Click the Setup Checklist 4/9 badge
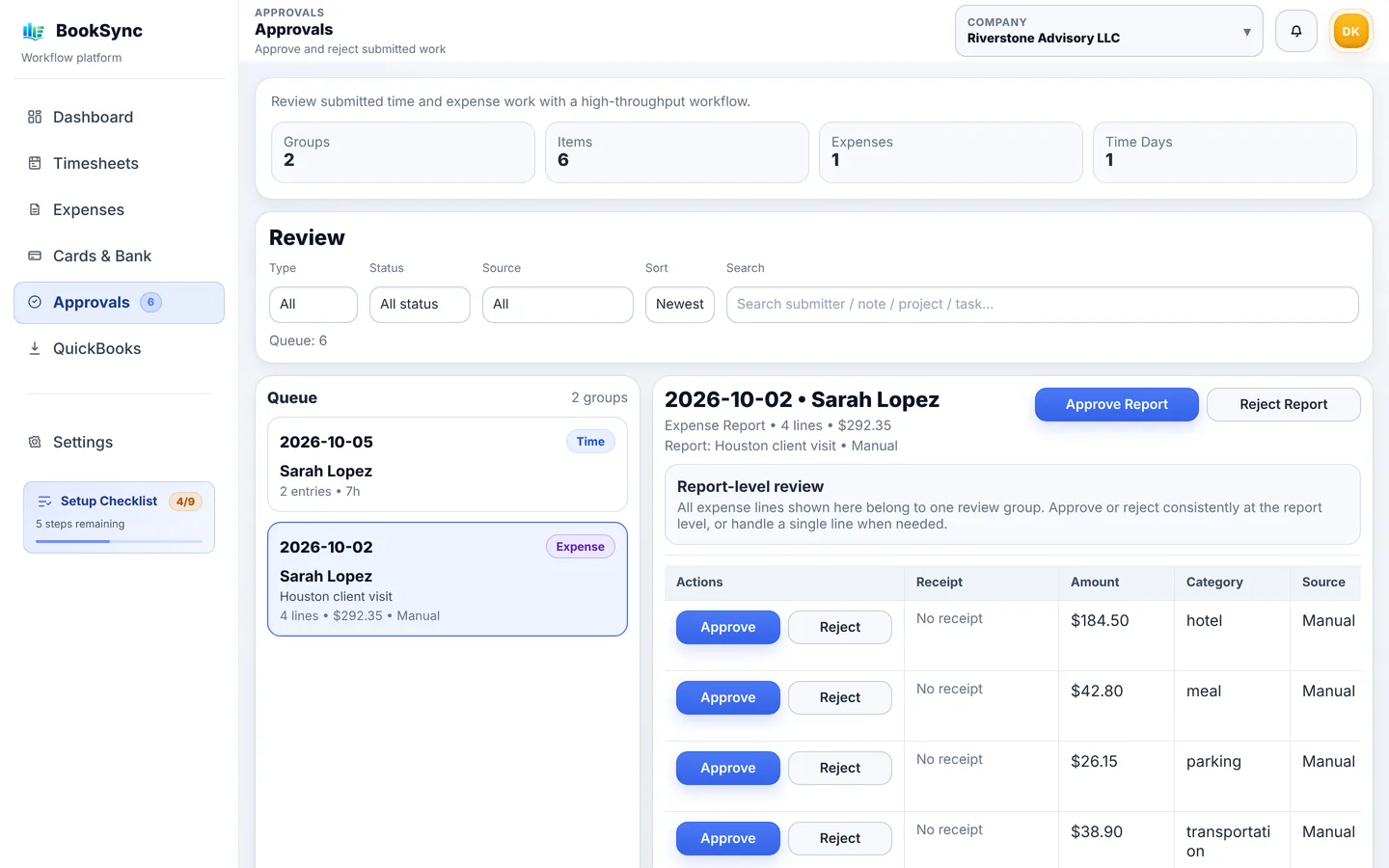Image resolution: width=1389 pixels, height=868 pixels. 185,502
